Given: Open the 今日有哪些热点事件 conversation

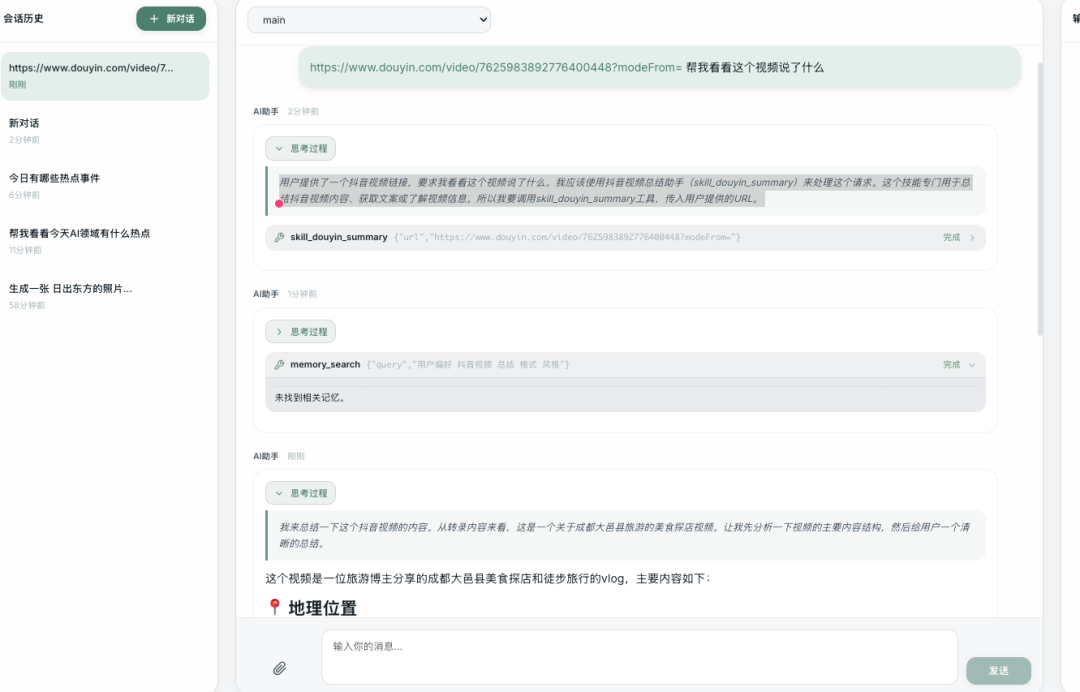Looking at the screenshot, I should coord(54,178).
